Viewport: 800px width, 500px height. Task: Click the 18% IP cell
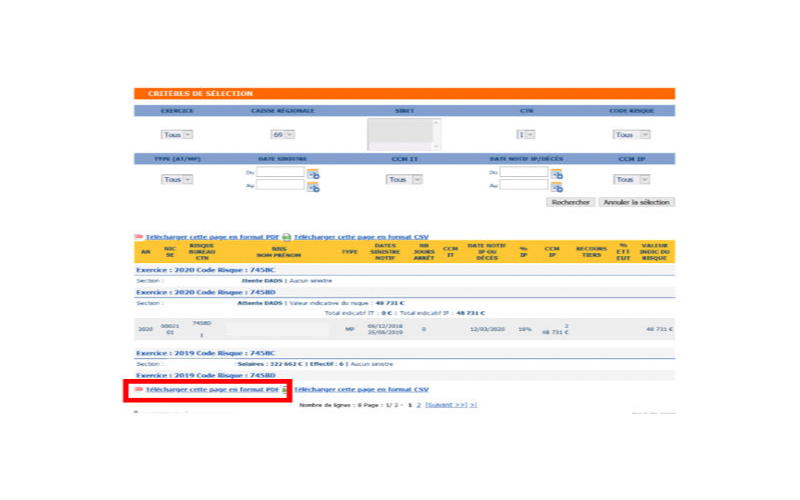524,330
